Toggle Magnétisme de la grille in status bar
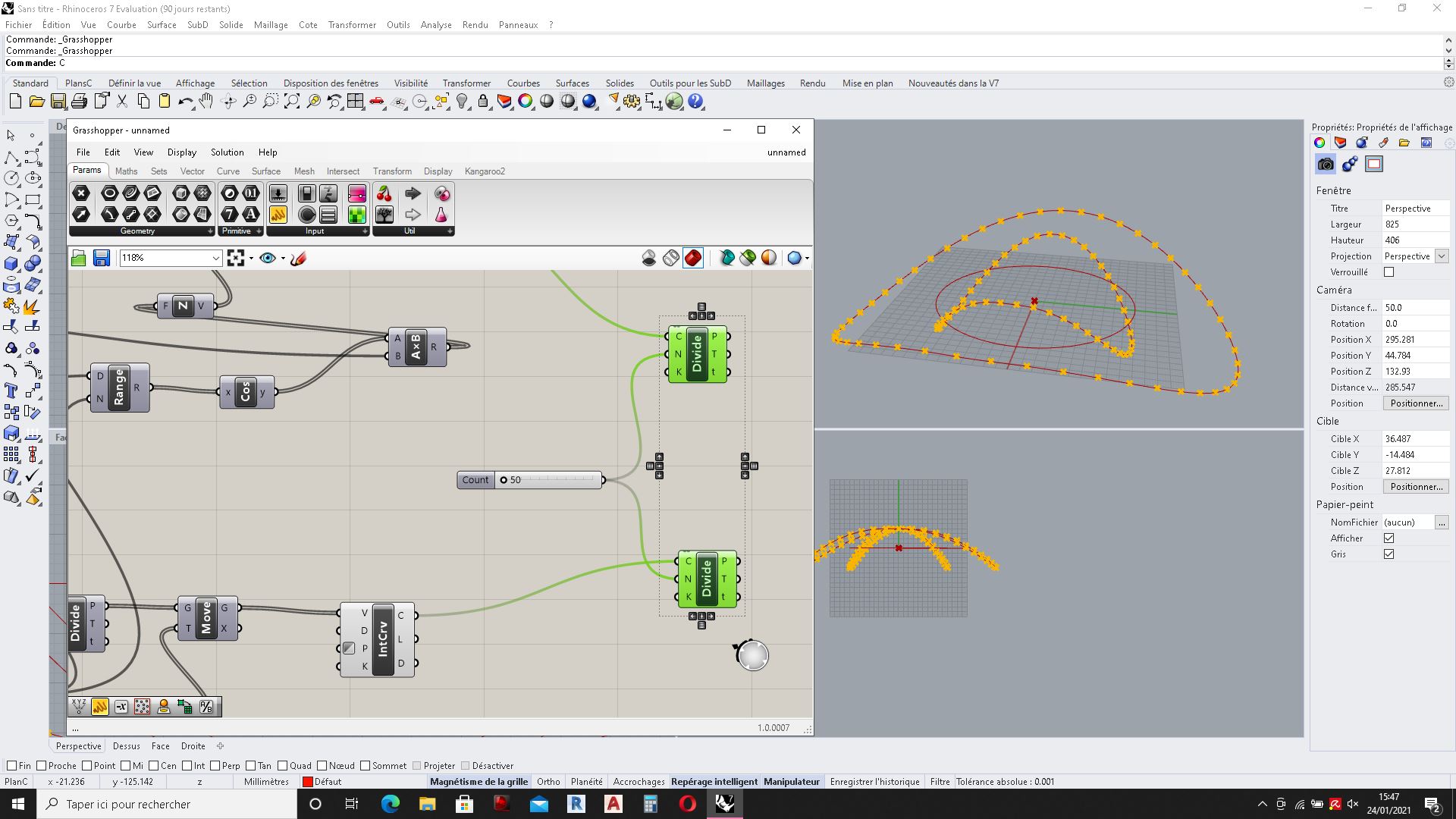This screenshot has width=1456, height=819. [479, 782]
